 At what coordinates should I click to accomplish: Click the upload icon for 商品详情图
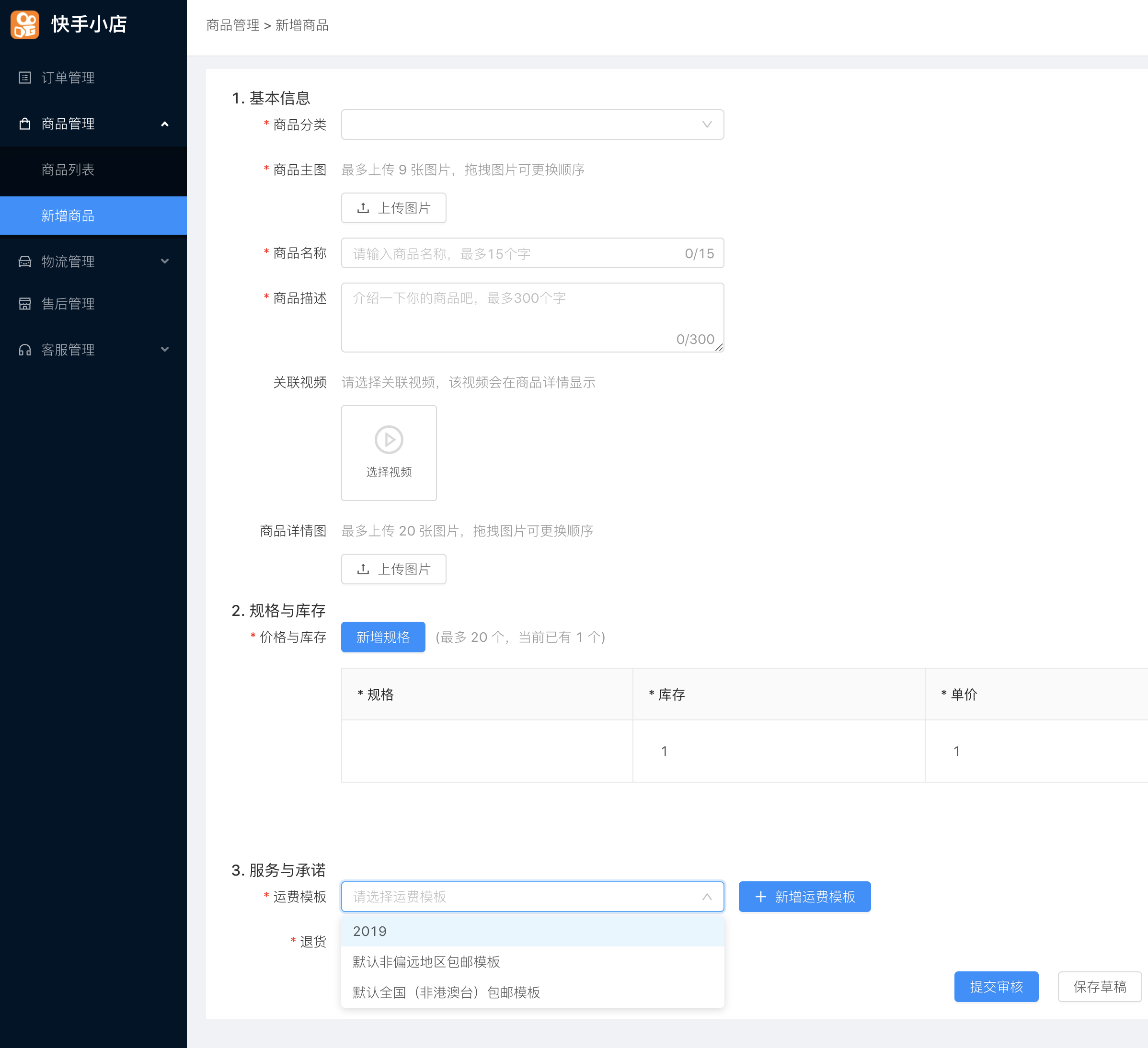[363, 569]
